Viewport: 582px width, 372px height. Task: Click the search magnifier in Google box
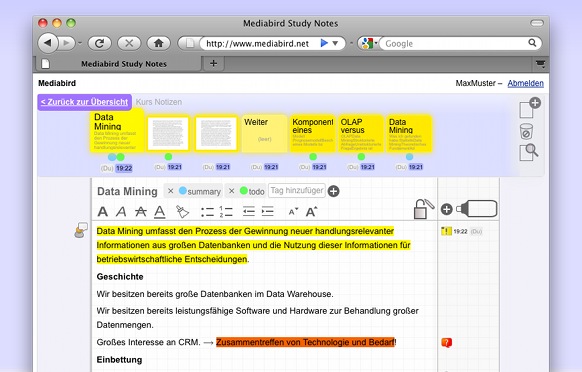coord(532,43)
